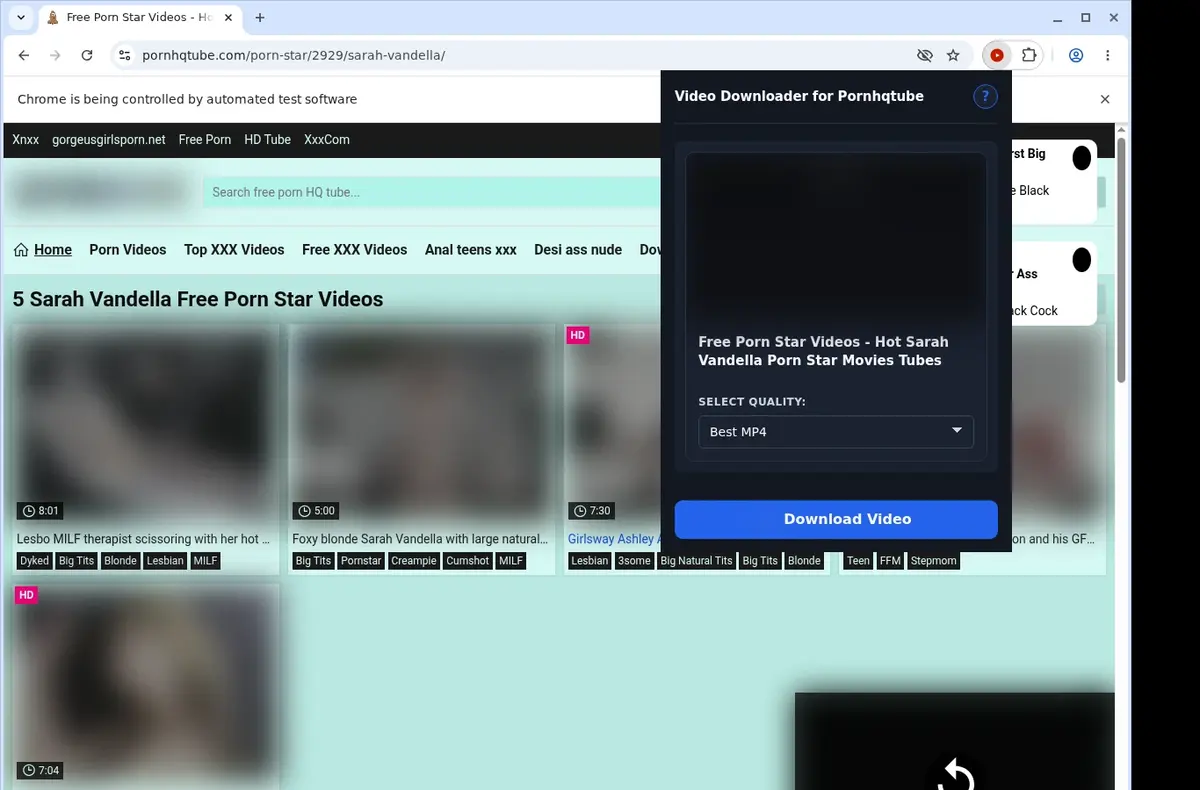Toggle the third-party cookies eye icon
This screenshot has height=790, width=1200.
click(x=924, y=55)
